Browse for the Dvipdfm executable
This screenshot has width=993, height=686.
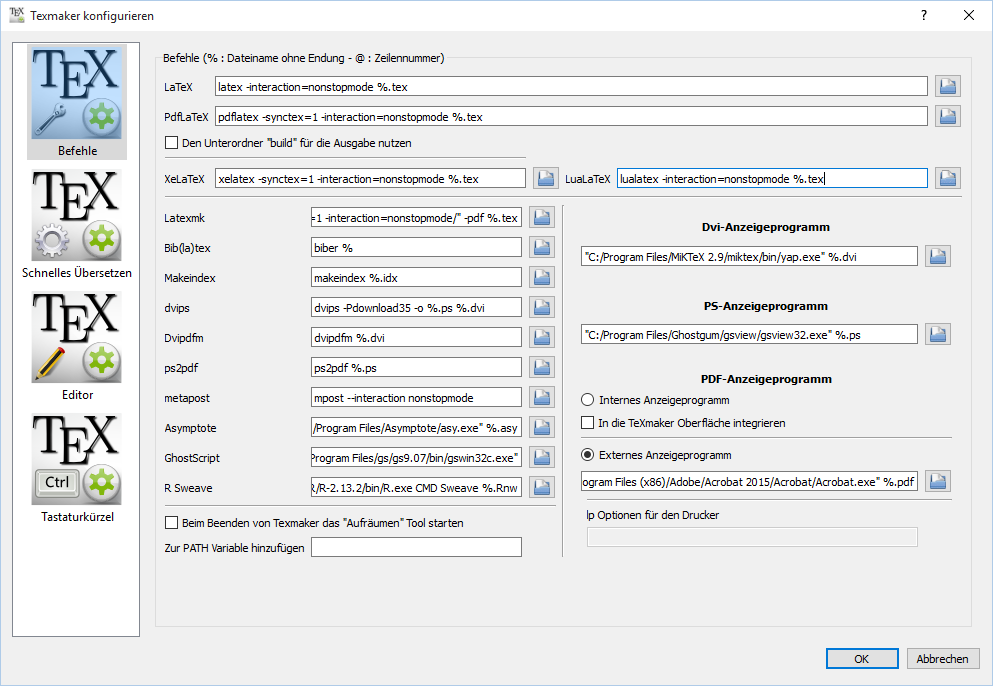click(x=541, y=338)
